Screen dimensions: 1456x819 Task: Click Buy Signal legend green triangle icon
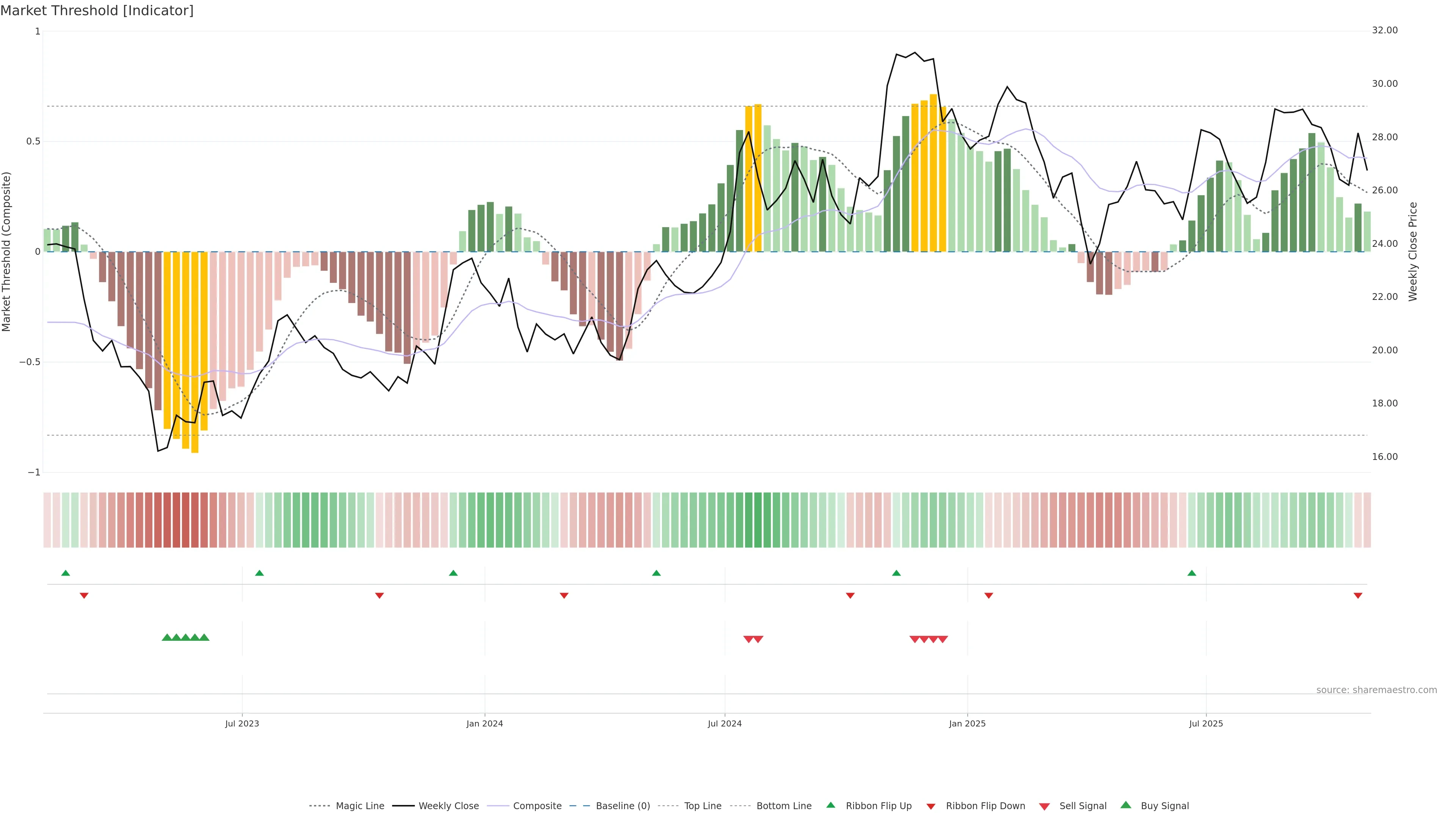pos(1125,805)
